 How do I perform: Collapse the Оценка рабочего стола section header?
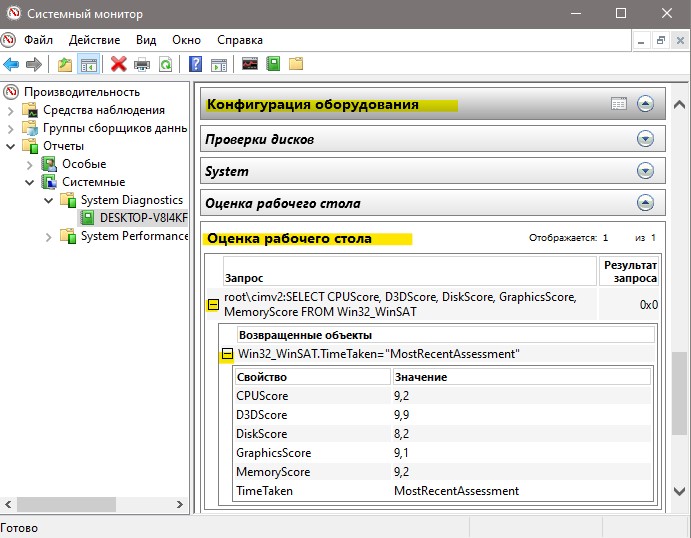click(645, 203)
